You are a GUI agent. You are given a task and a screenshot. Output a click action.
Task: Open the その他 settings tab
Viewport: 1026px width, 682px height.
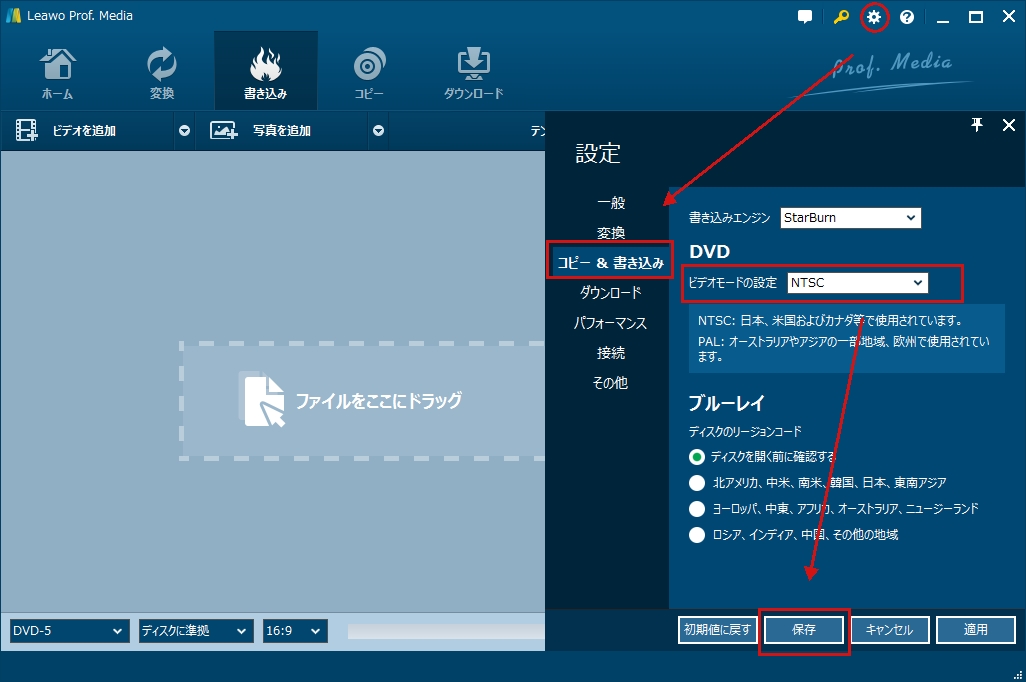click(610, 383)
